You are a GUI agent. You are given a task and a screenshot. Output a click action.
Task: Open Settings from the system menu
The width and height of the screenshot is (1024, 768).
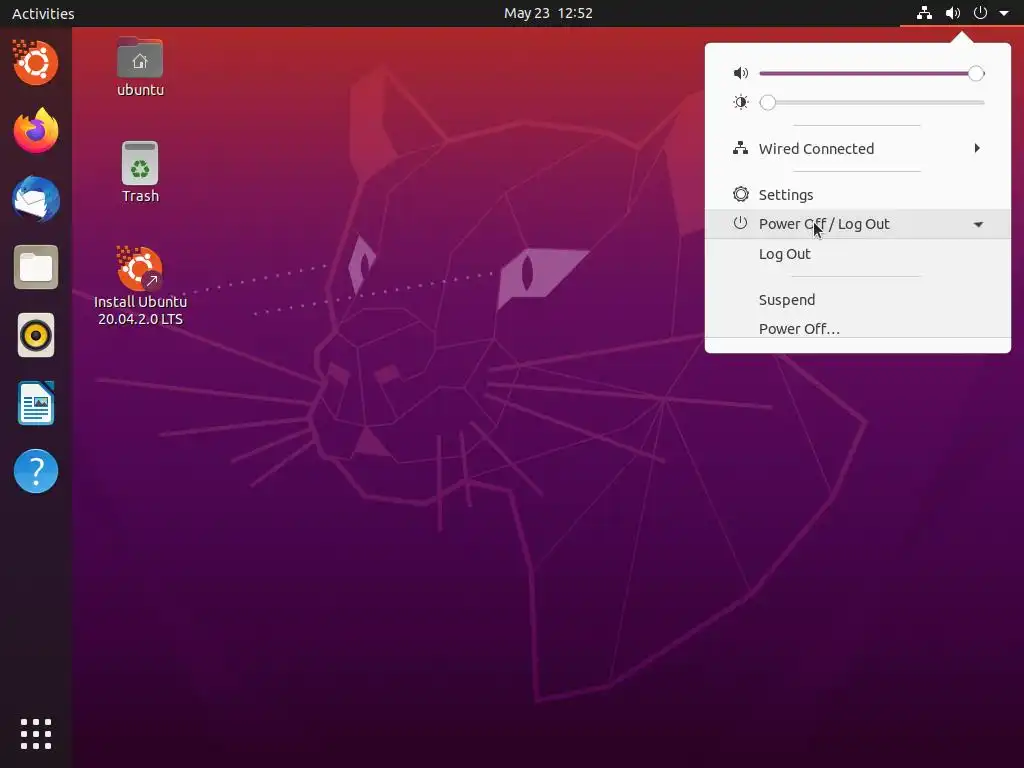pos(857,195)
